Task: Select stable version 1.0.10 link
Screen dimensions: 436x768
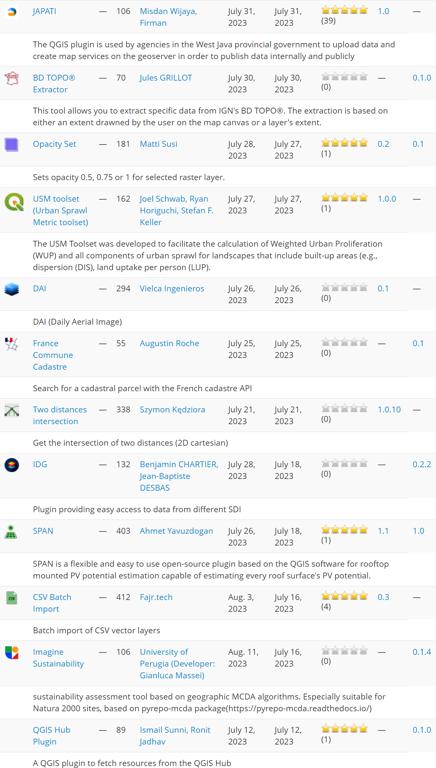Action: point(389,409)
